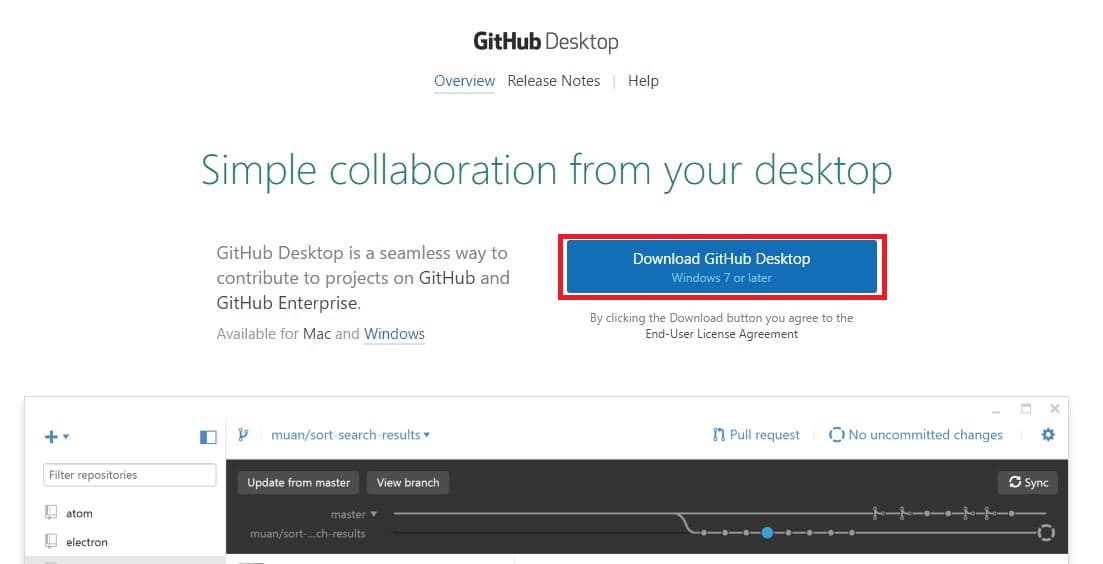Maximize the GitHub Desktop app window
Image resolution: width=1103 pixels, height=564 pixels.
tap(1026, 409)
